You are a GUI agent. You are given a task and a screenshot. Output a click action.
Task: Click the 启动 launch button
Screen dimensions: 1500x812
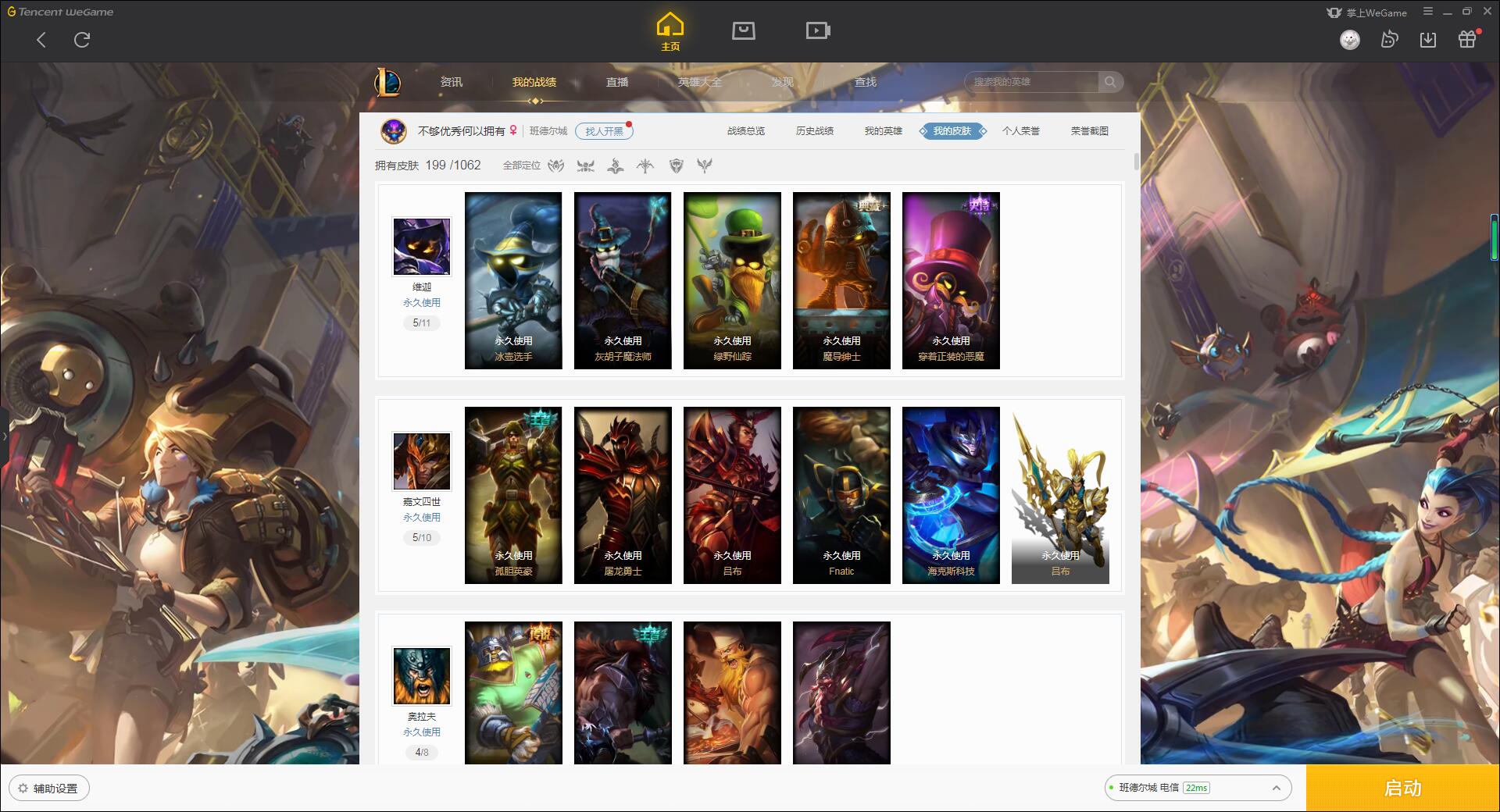[x=1402, y=788]
